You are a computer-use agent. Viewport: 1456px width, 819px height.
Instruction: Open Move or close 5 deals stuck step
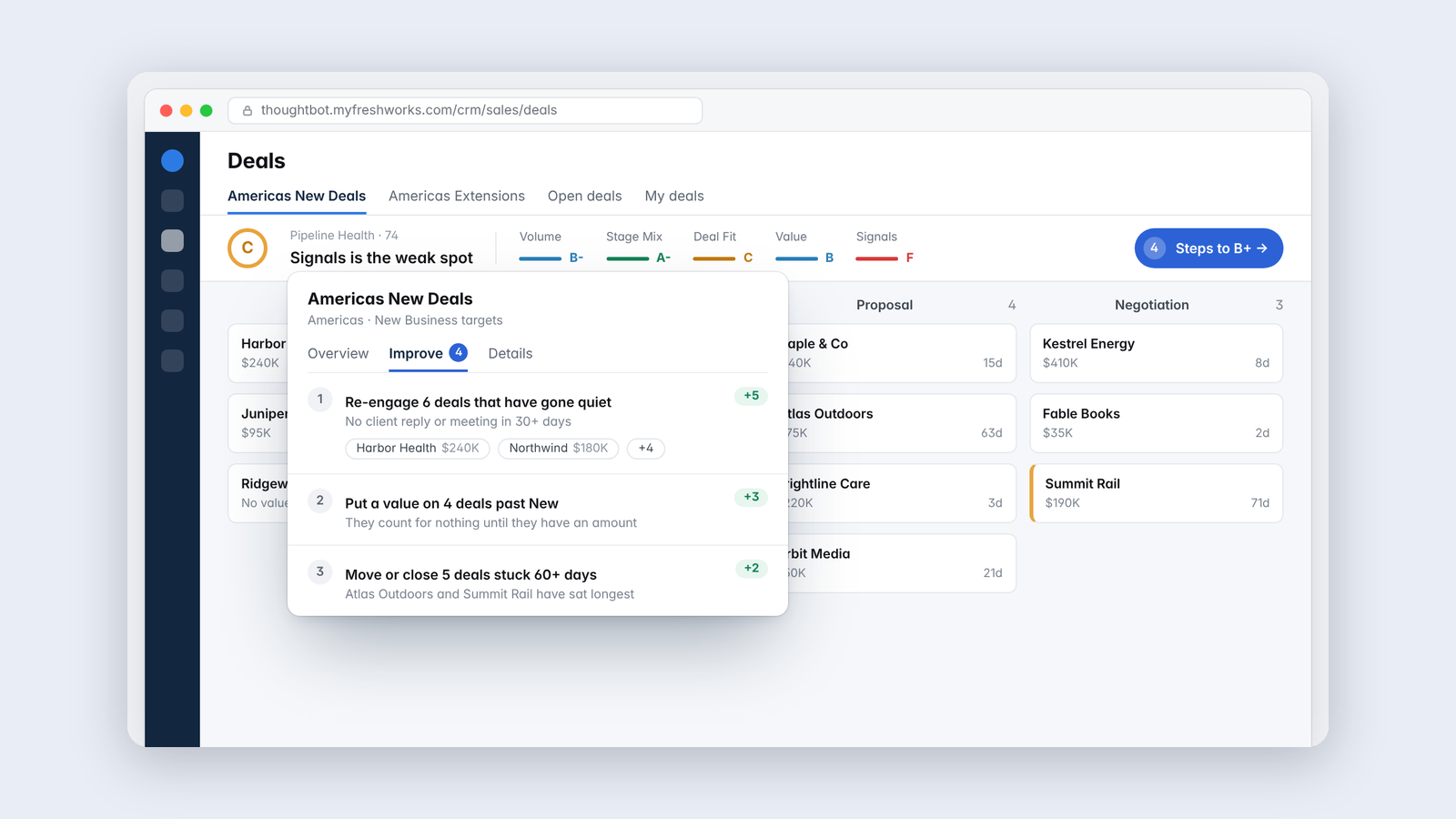coord(537,581)
